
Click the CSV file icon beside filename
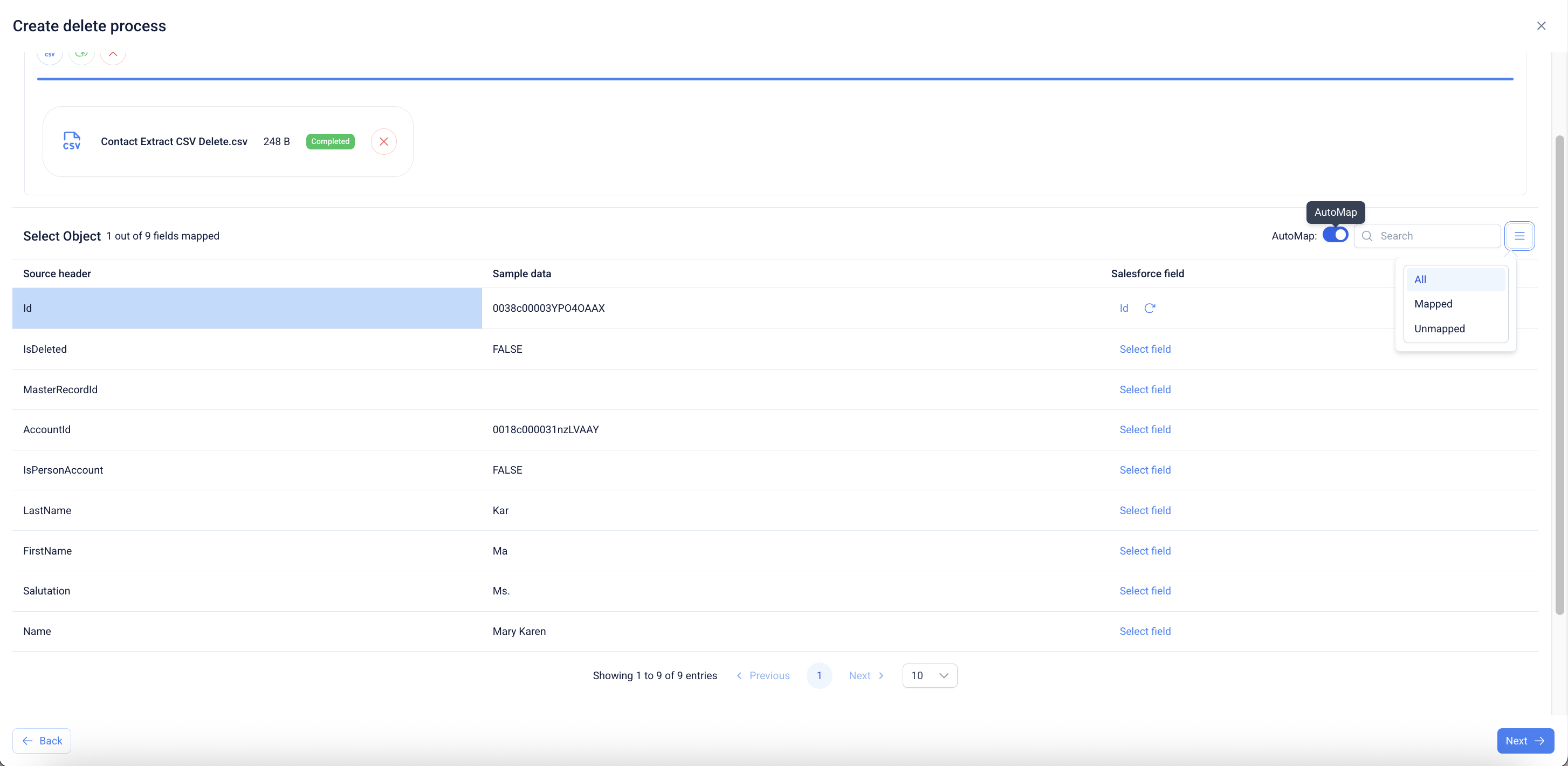coord(72,141)
